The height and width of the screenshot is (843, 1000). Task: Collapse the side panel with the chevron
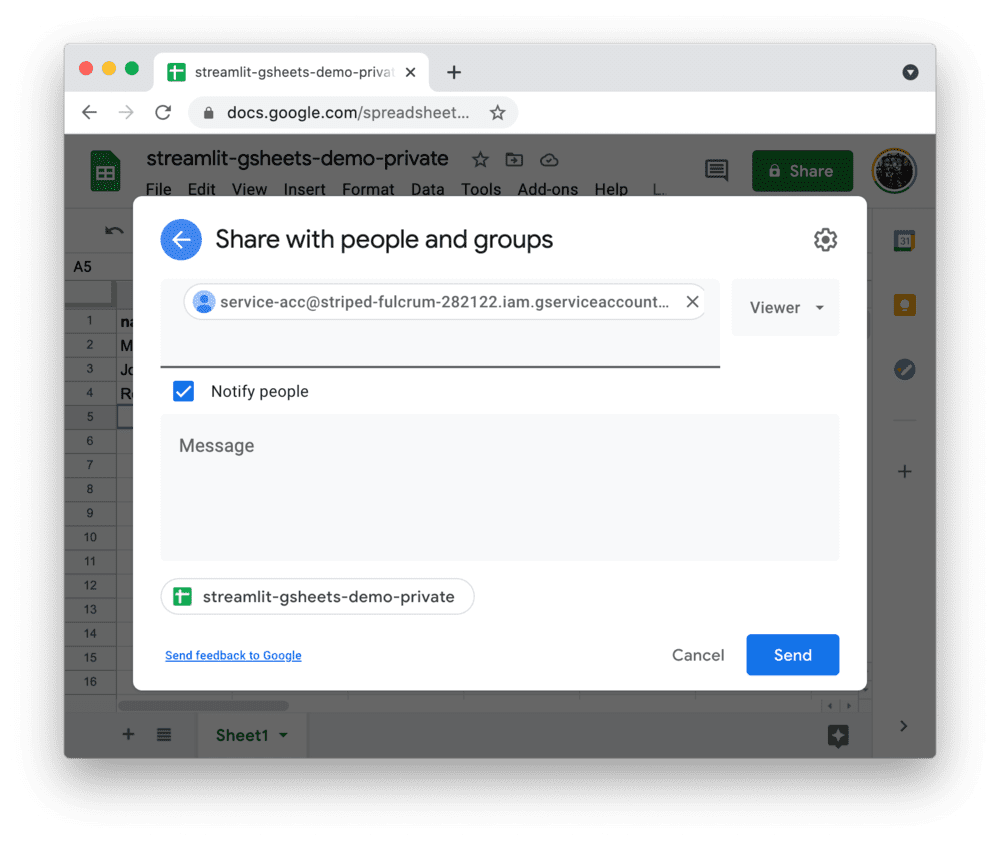pyautogui.click(x=903, y=726)
